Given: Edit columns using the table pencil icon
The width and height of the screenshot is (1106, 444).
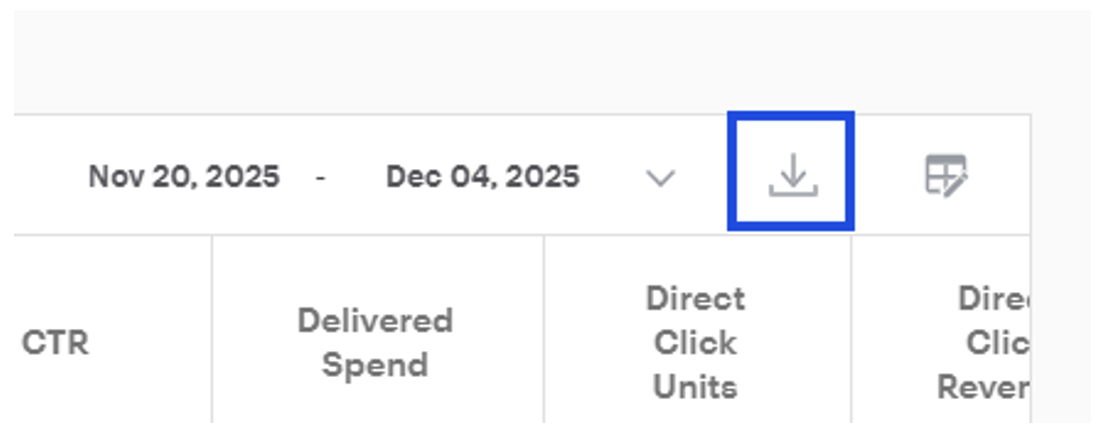Looking at the screenshot, I should (945, 176).
